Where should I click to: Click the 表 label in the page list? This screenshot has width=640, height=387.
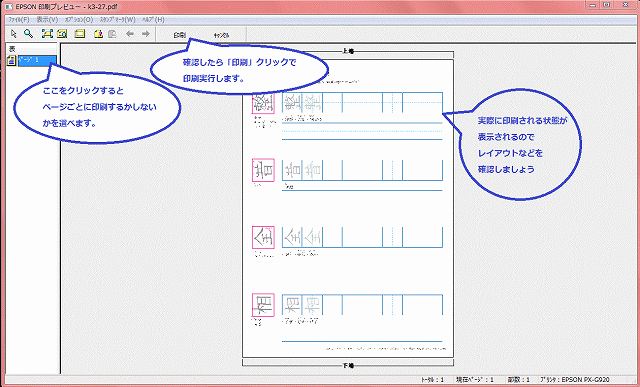pos(12,49)
